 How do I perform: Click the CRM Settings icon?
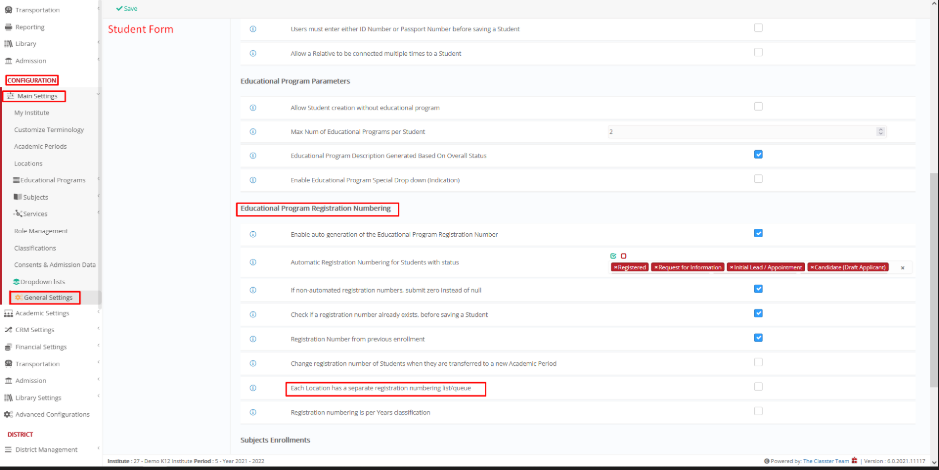(8, 330)
